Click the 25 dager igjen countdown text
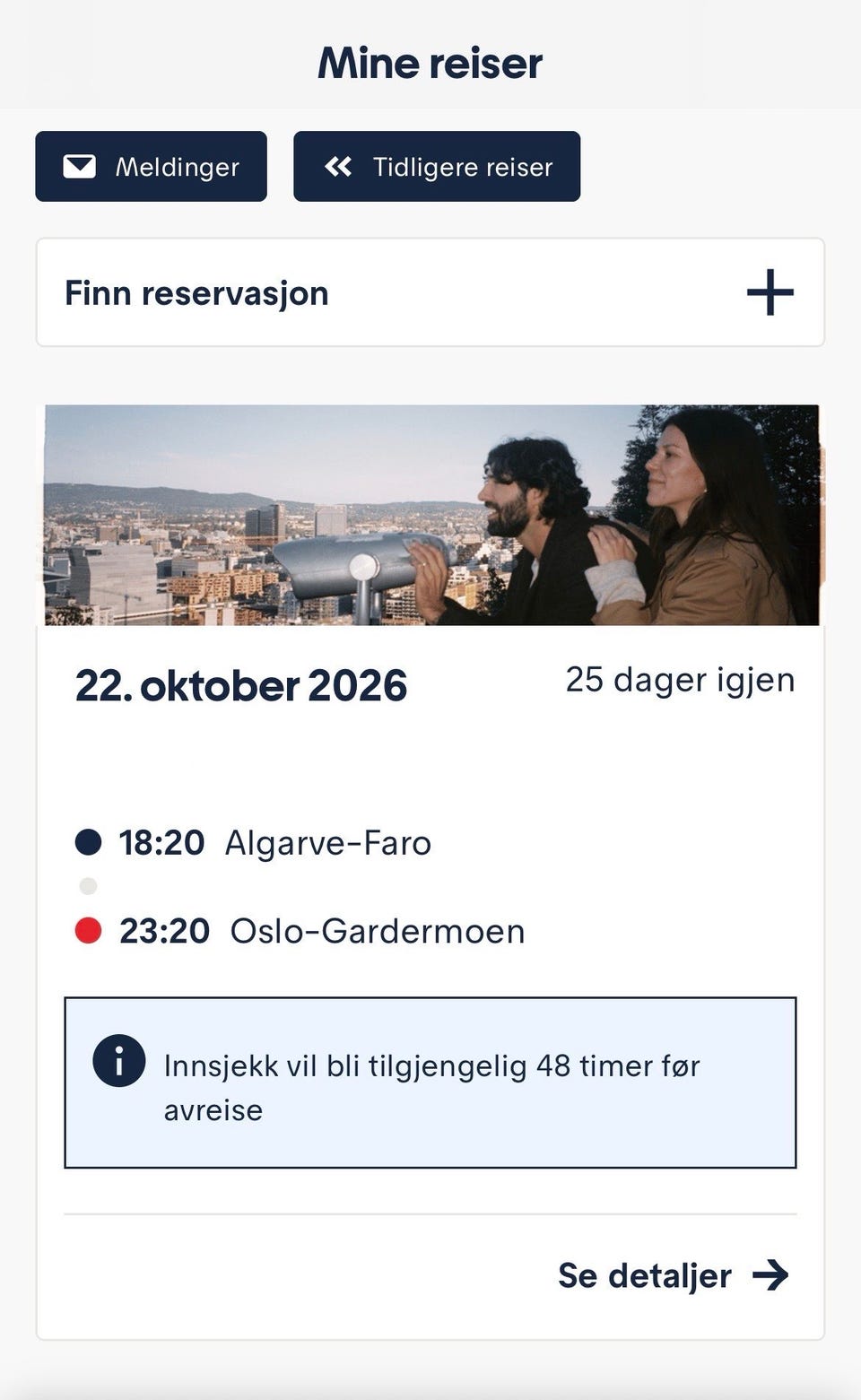The image size is (861, 1400). 680,680
